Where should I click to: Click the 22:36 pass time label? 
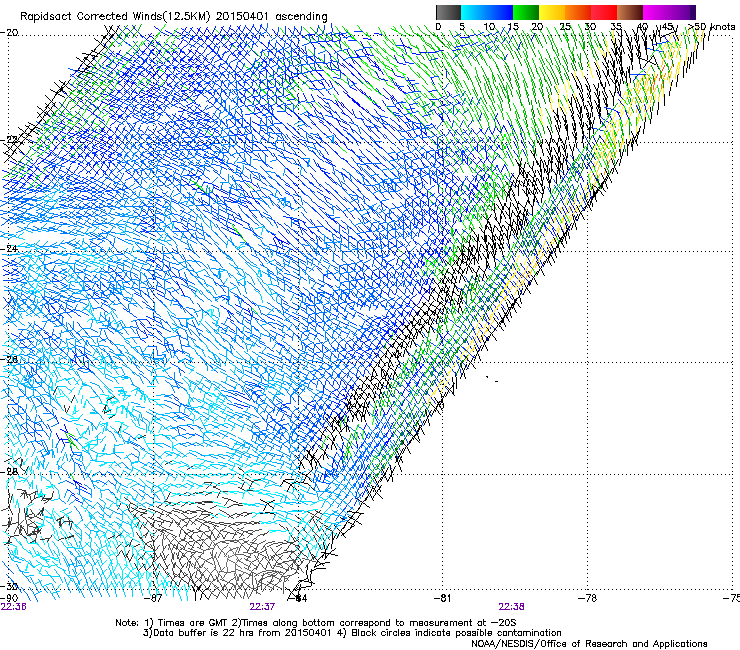(14, 607)
